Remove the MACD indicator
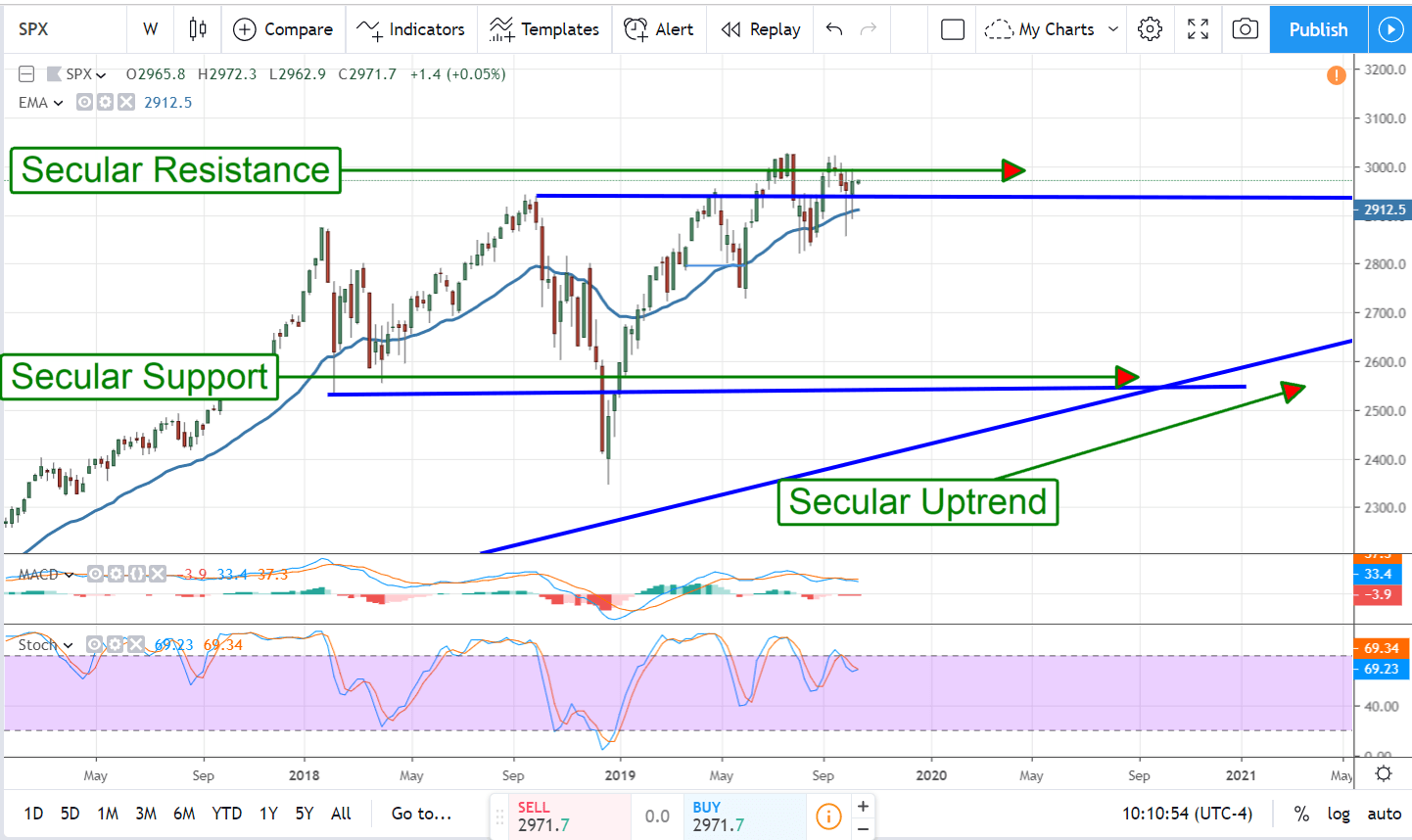The height and width of the screenshot is (840, 1412). click(158, 574)
